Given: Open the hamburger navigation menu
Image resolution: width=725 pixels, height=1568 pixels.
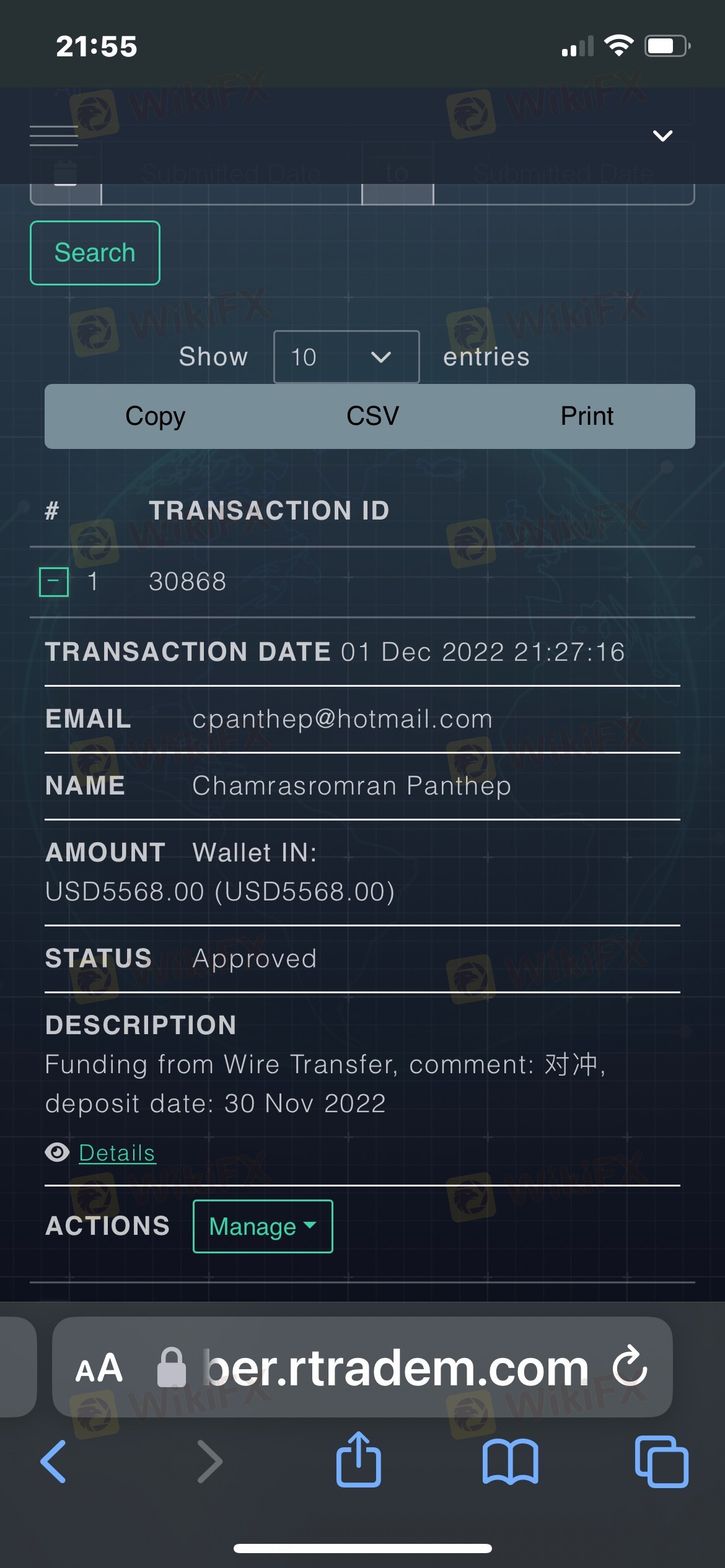Looking at the screenshot, I should coord(54,136).
